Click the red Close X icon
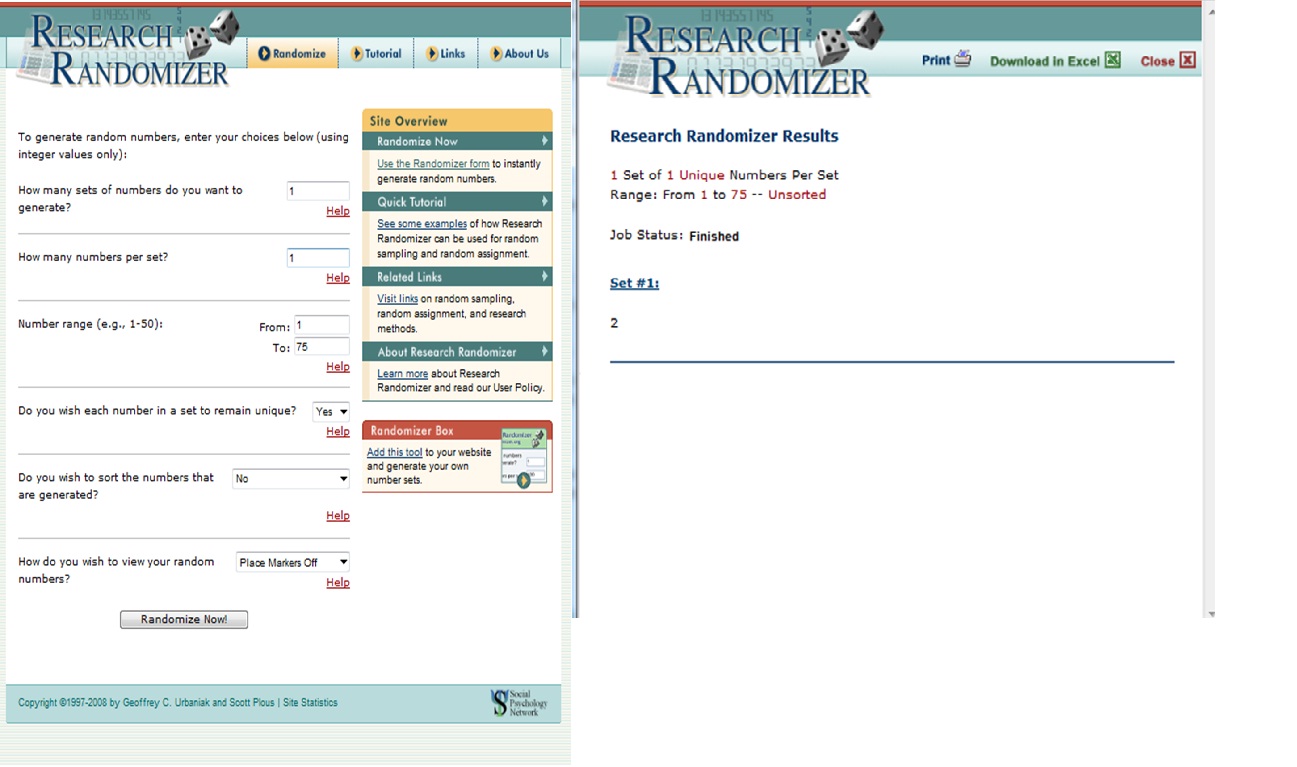 tap(1187, 60)
